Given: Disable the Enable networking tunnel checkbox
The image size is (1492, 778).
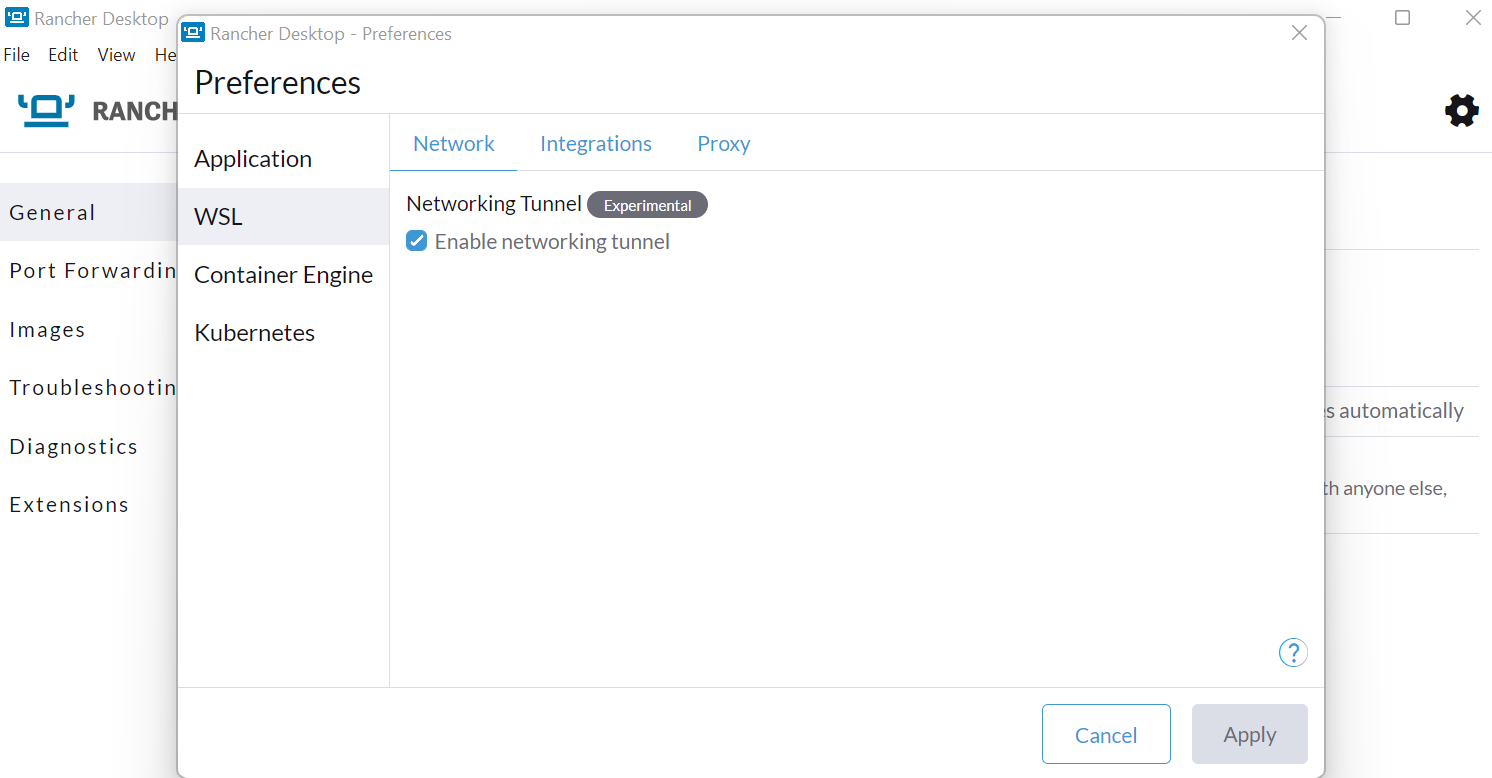Looking at the screenshot, I should (417, 241).
